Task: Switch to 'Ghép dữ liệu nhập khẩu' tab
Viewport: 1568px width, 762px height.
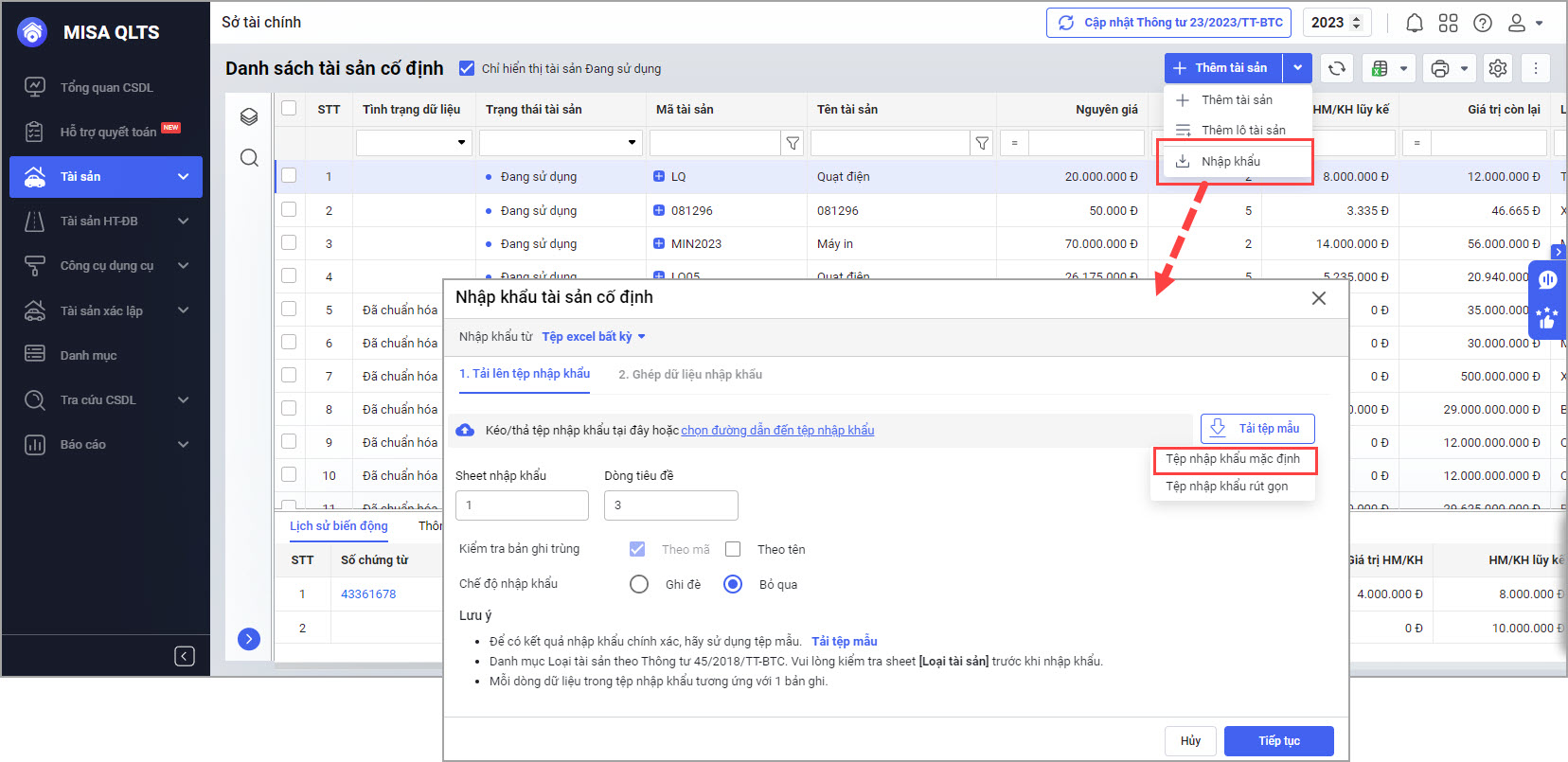Action: (x=689, y=374)
